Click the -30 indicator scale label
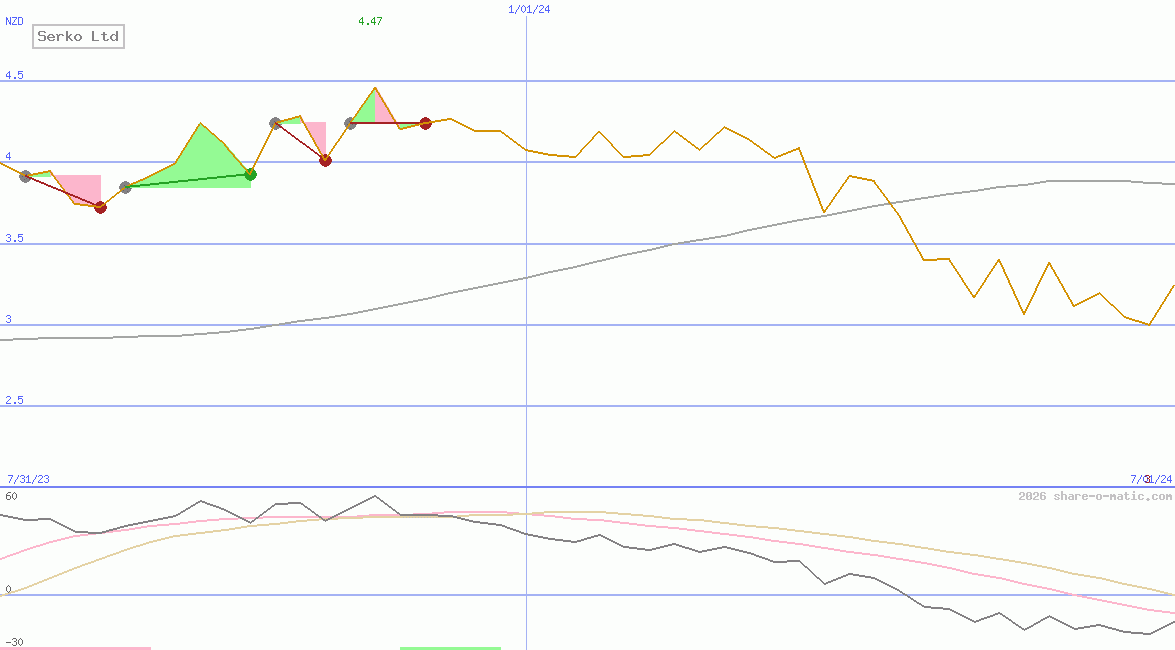The height and width of the screenshot is (650, 1175). coord(13,643)
